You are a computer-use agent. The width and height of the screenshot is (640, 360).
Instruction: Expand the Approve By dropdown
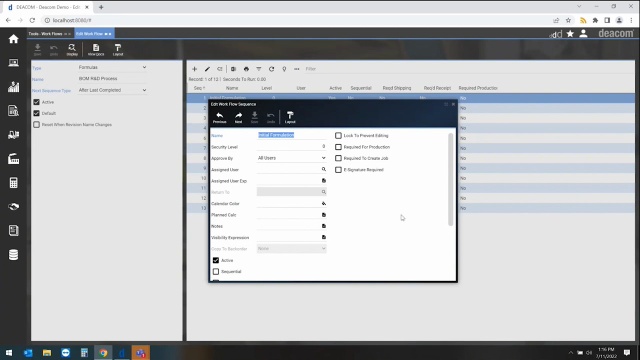pyautogui.click(x=291, y=158)
